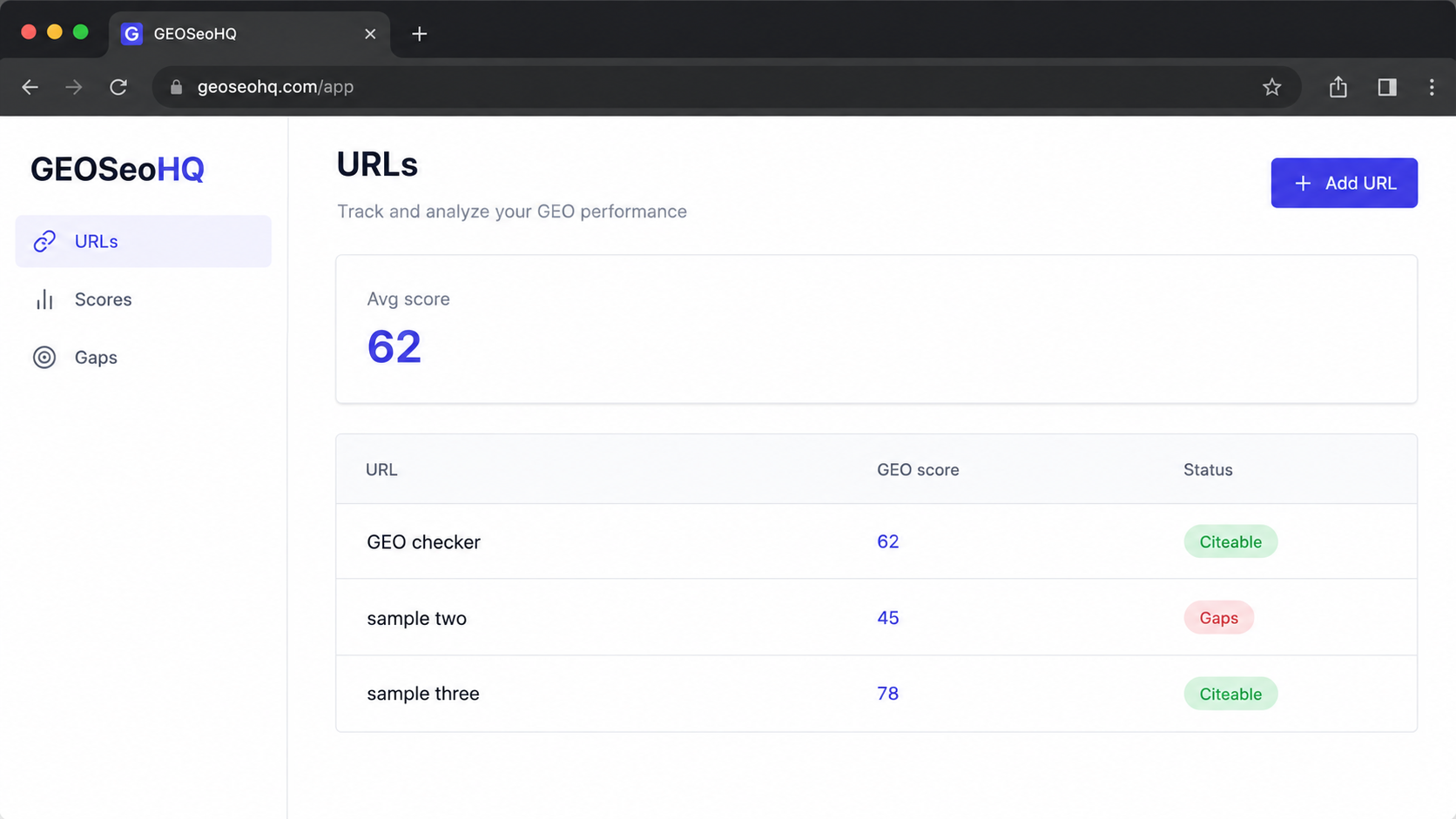Click the browser share icon
Viewport: 1456px width, 819px height.
[x=1338, y=87]
